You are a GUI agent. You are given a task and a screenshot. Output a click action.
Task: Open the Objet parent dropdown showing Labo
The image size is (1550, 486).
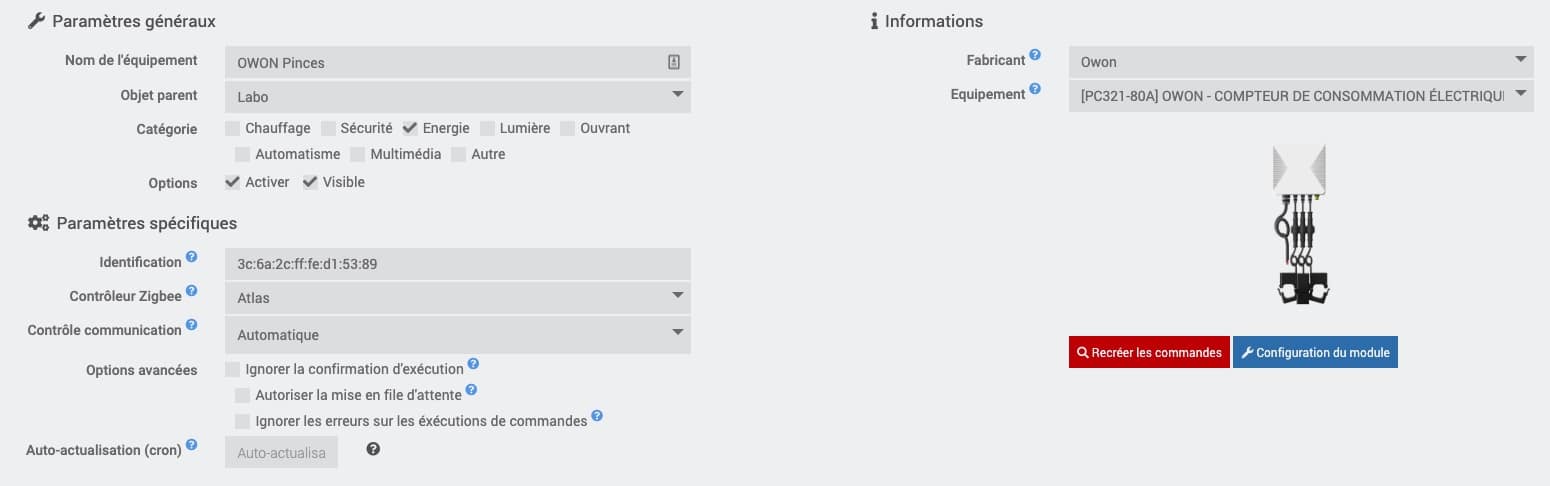(x=458, y=97)
